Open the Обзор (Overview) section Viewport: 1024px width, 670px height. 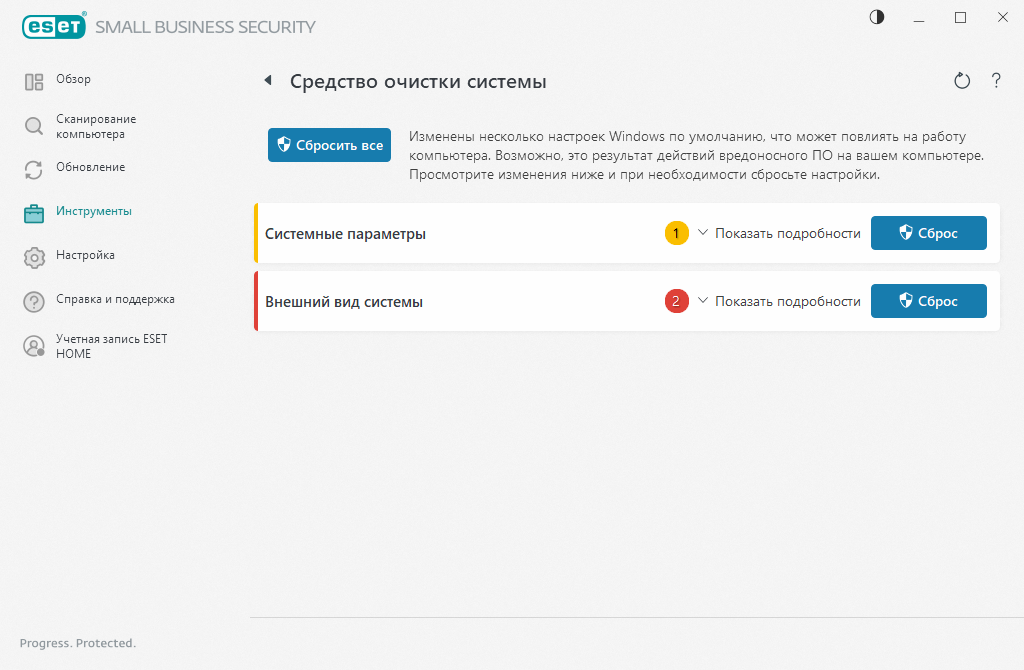click(x=33, y=80)
